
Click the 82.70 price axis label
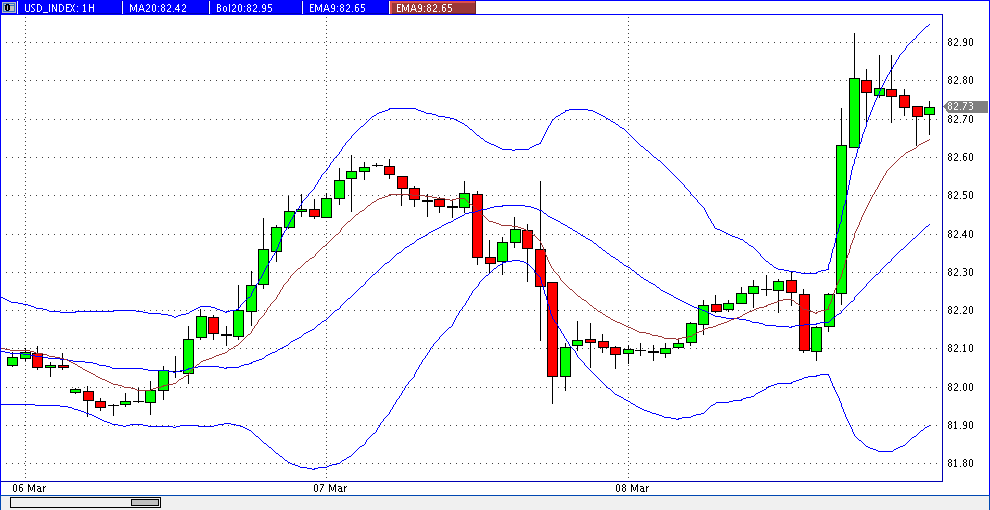(x=960, y=119)
